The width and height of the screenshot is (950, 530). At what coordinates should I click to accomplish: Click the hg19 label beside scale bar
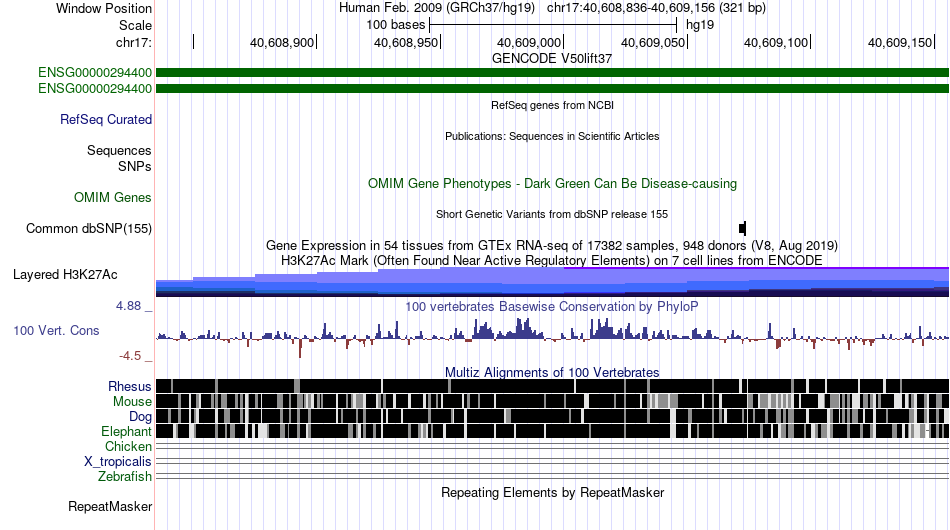point(700,25)
